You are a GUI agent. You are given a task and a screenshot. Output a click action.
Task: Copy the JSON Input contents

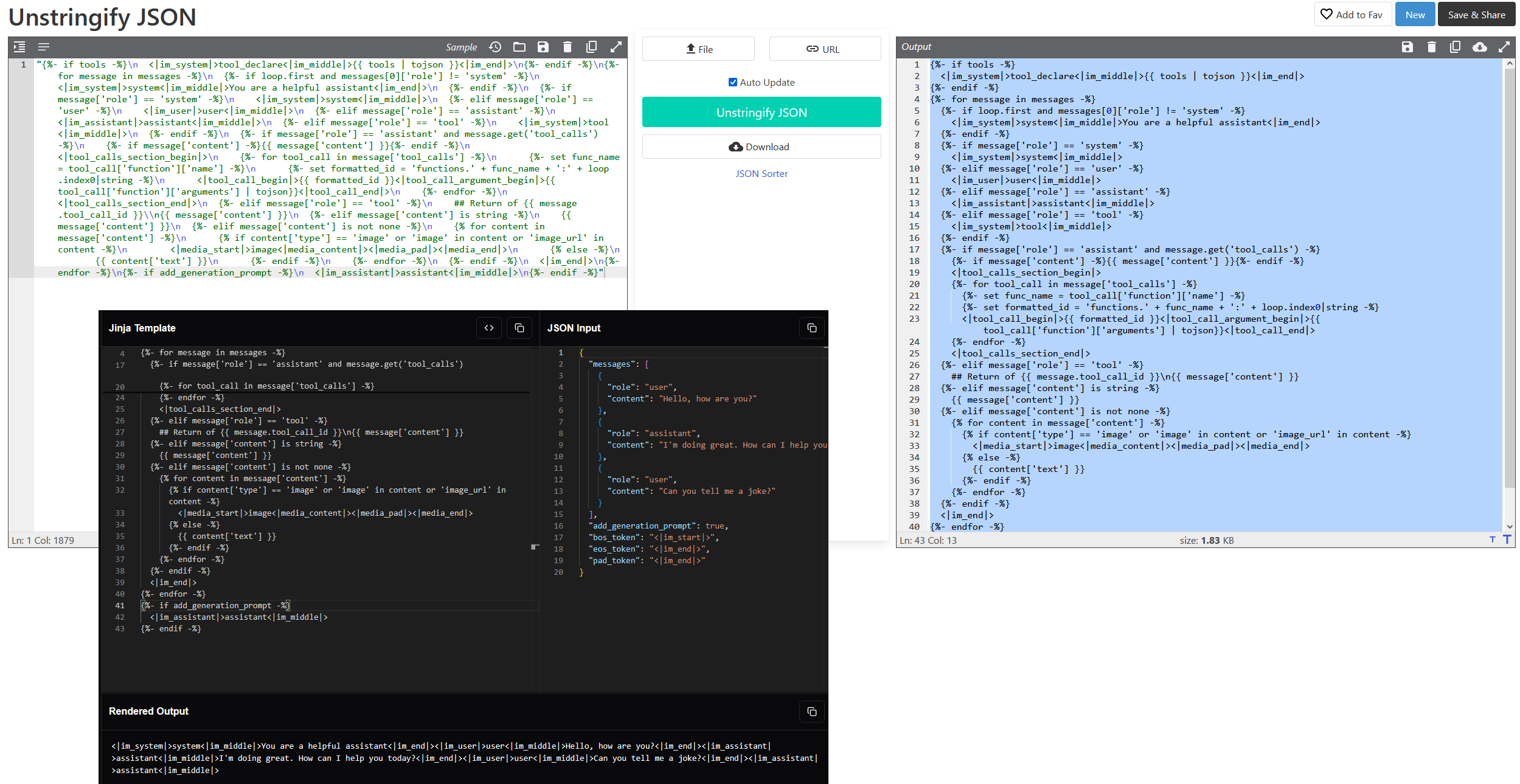[x=812, y=328]
